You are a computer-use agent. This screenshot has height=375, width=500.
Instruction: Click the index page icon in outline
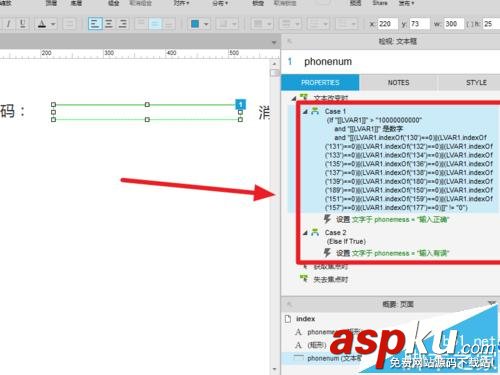288,319
